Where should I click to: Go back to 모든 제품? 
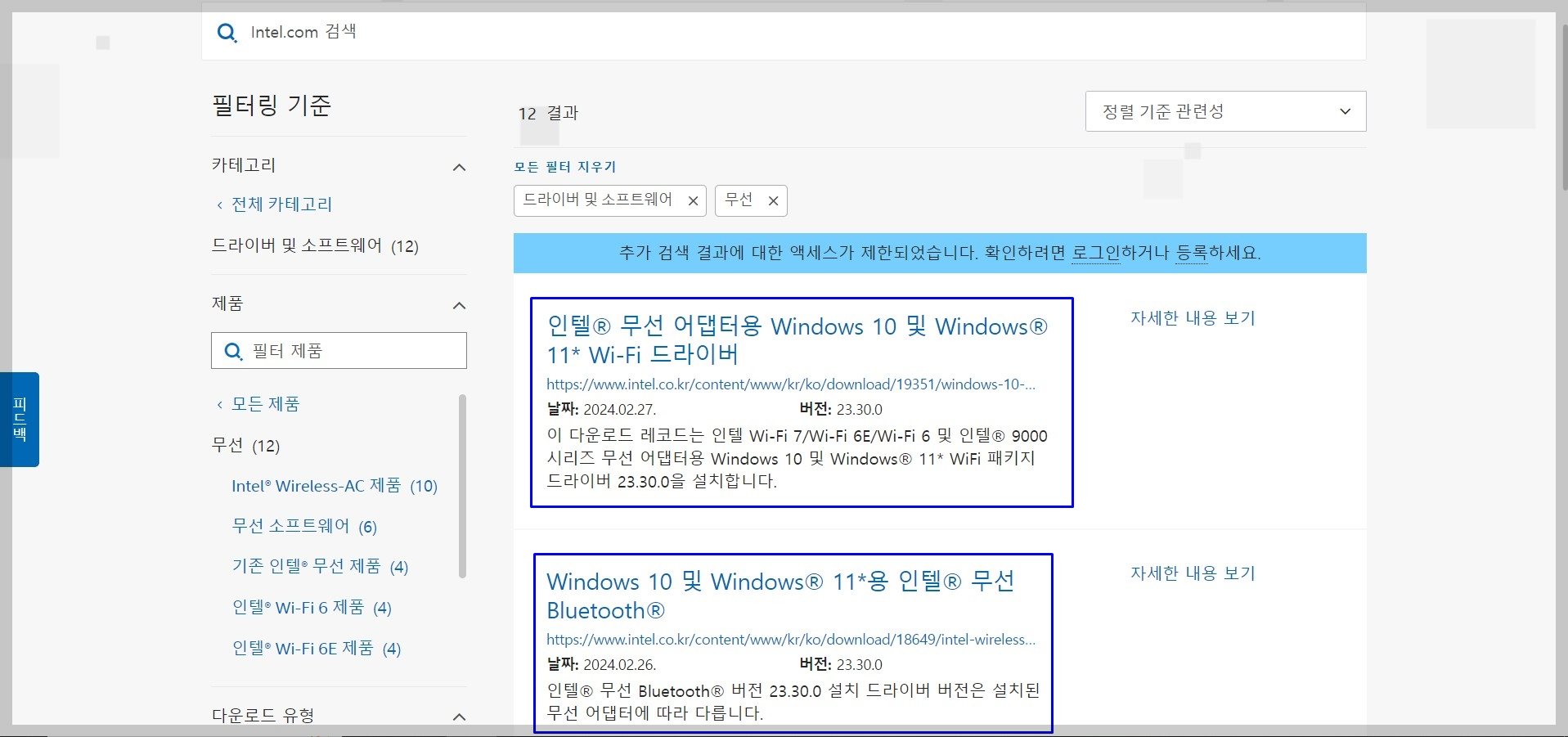pyautogui.click(x=258, y=404)
